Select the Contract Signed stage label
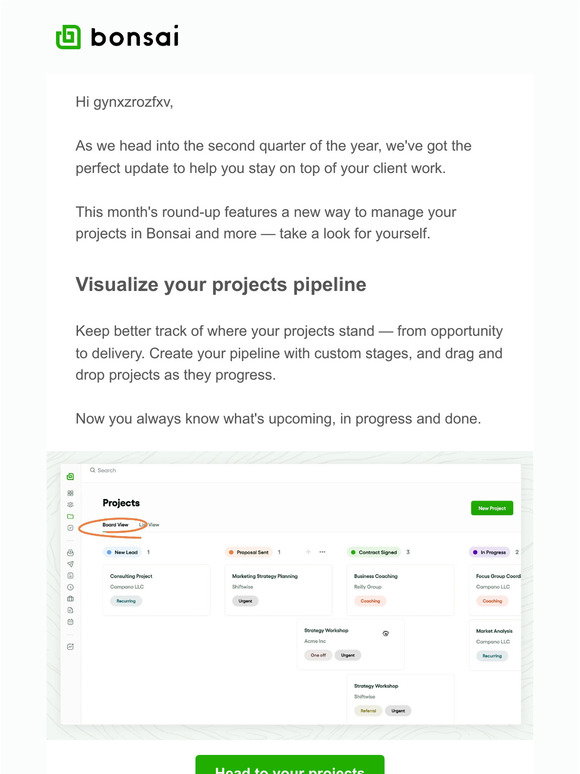This screenshot has width=580, height=774. [x=374, y=552]
